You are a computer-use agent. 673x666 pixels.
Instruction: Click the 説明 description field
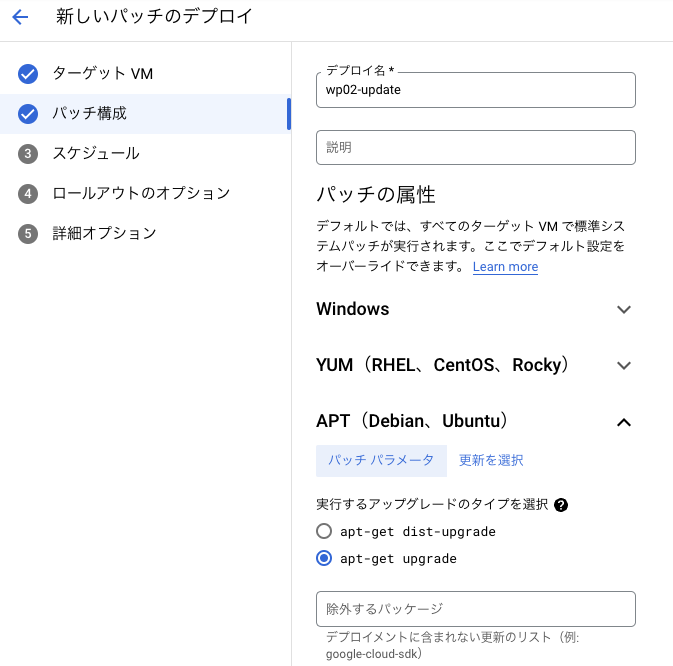point(476,148)
